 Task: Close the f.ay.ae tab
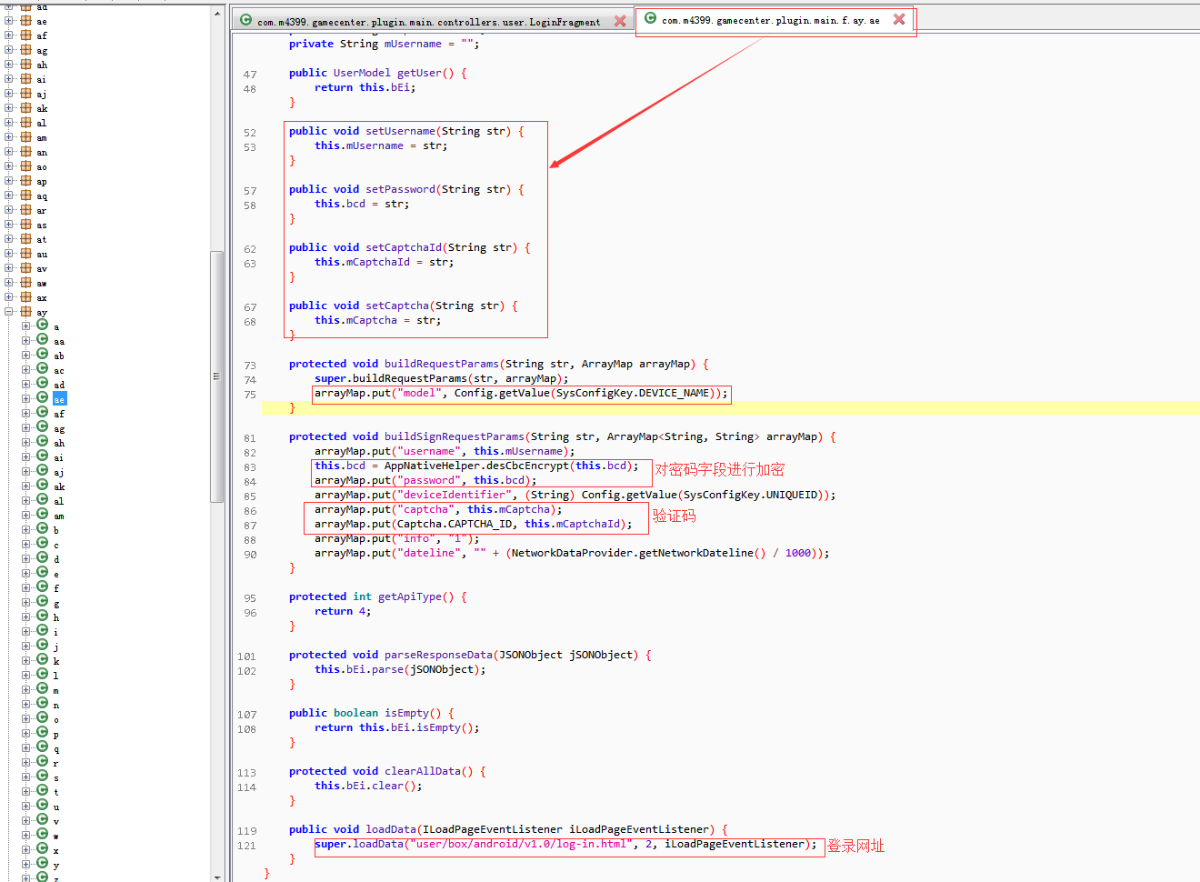[x=899, y=19]
